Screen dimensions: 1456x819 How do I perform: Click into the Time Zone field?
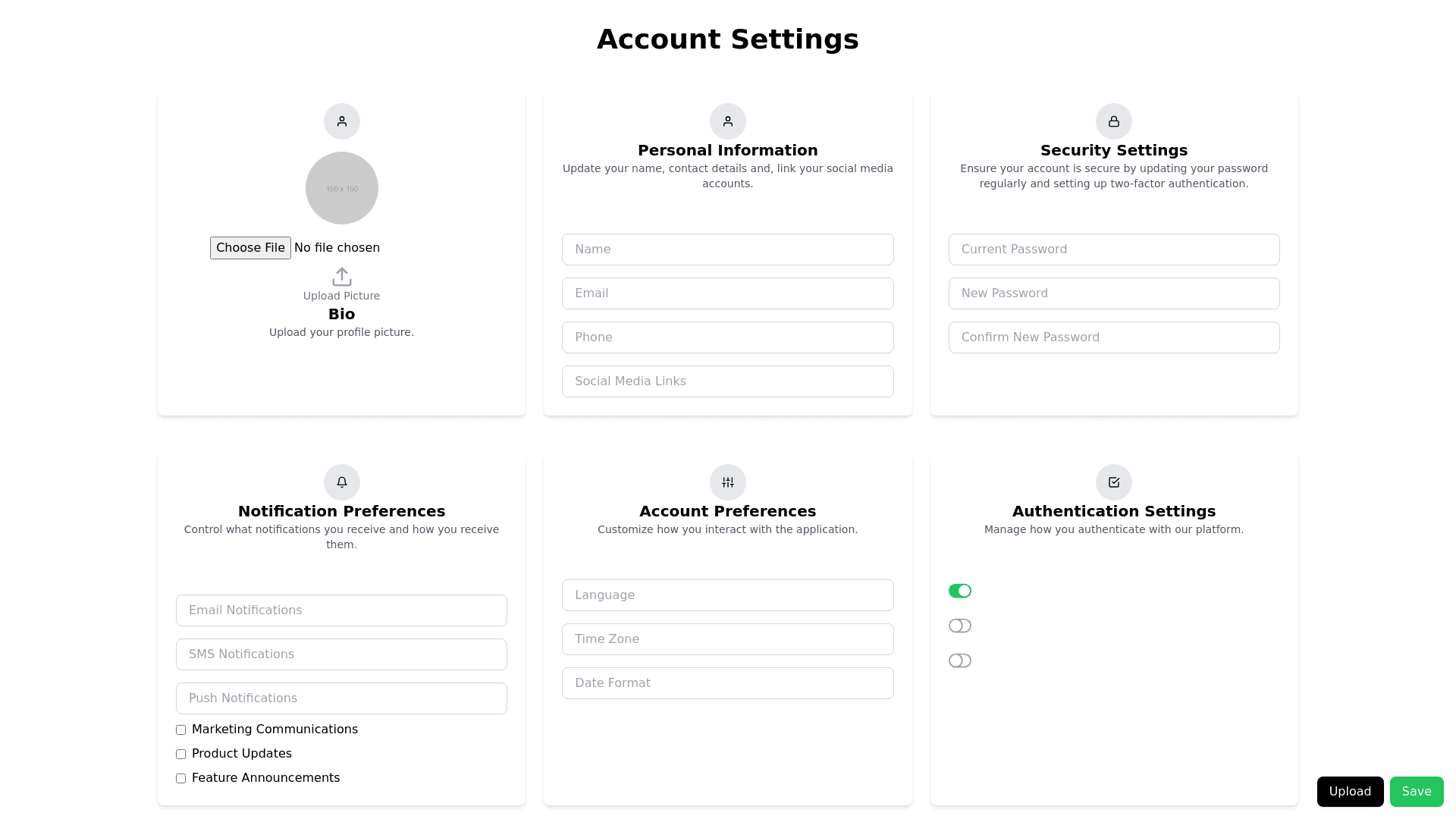727,639
